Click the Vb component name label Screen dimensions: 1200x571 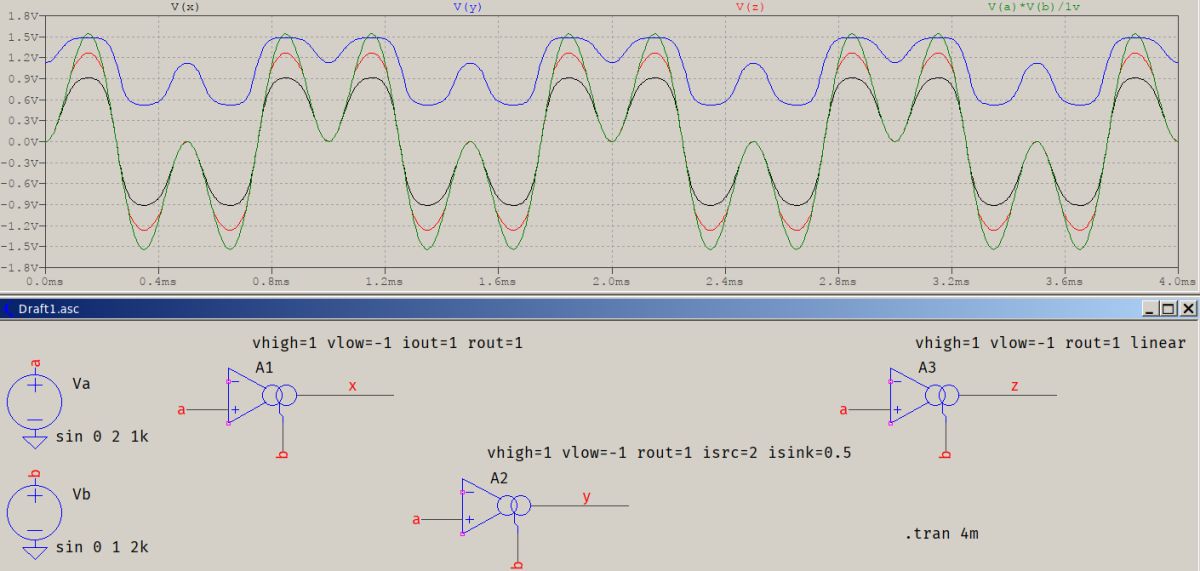[82, 494]
